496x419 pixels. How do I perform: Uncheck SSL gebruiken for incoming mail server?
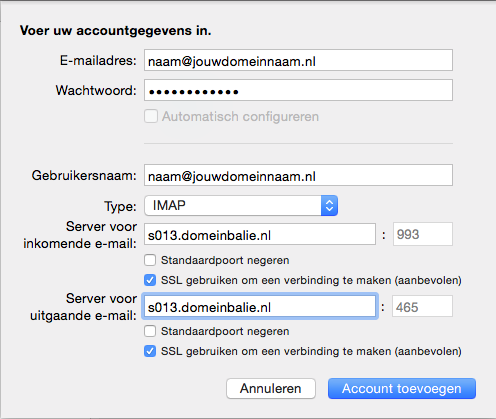pos(150,280)
